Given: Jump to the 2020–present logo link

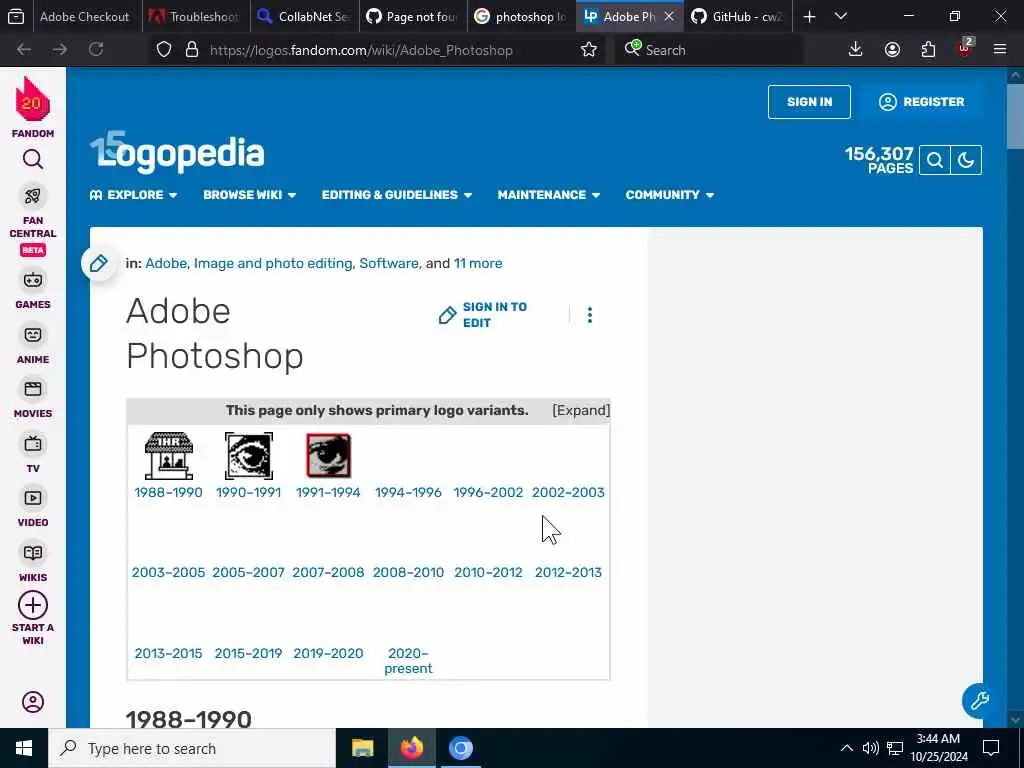Looking at the screenshot, I should 408,661.
